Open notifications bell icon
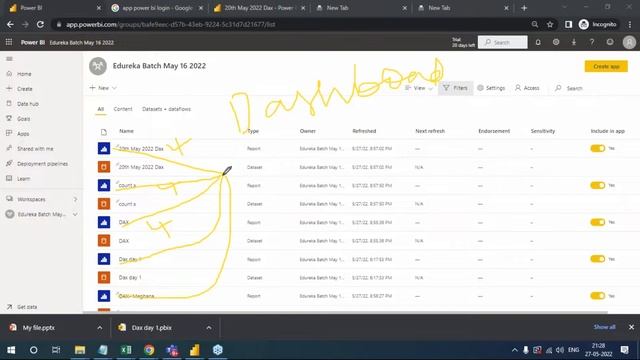The image size is (640, 360). click(x=538, y=42)
